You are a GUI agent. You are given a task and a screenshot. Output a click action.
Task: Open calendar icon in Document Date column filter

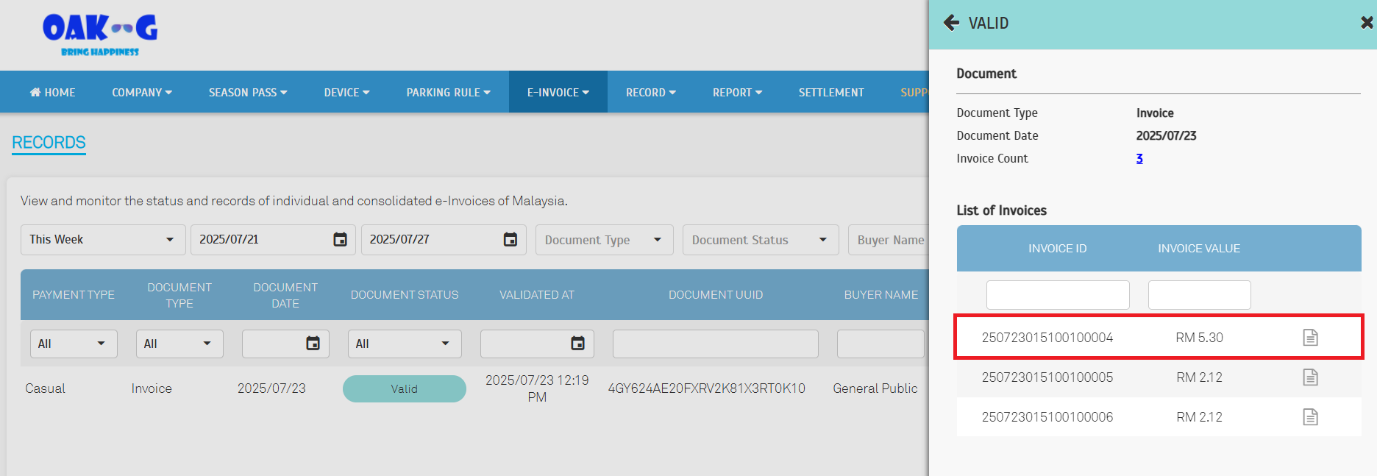pos(313,344)
